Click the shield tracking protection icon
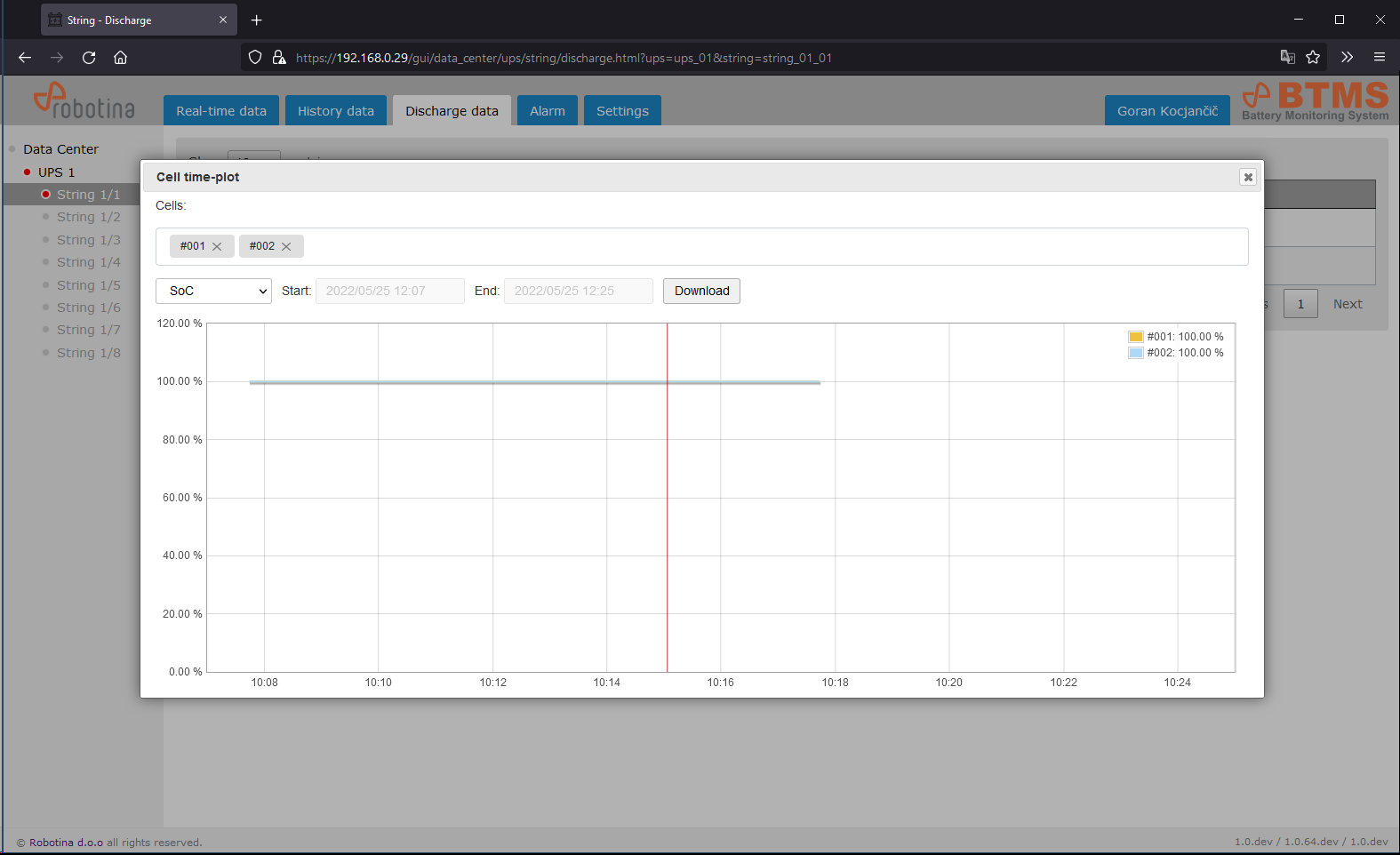This screenshot has height=855, width=1400. click(x=255, y=58)
